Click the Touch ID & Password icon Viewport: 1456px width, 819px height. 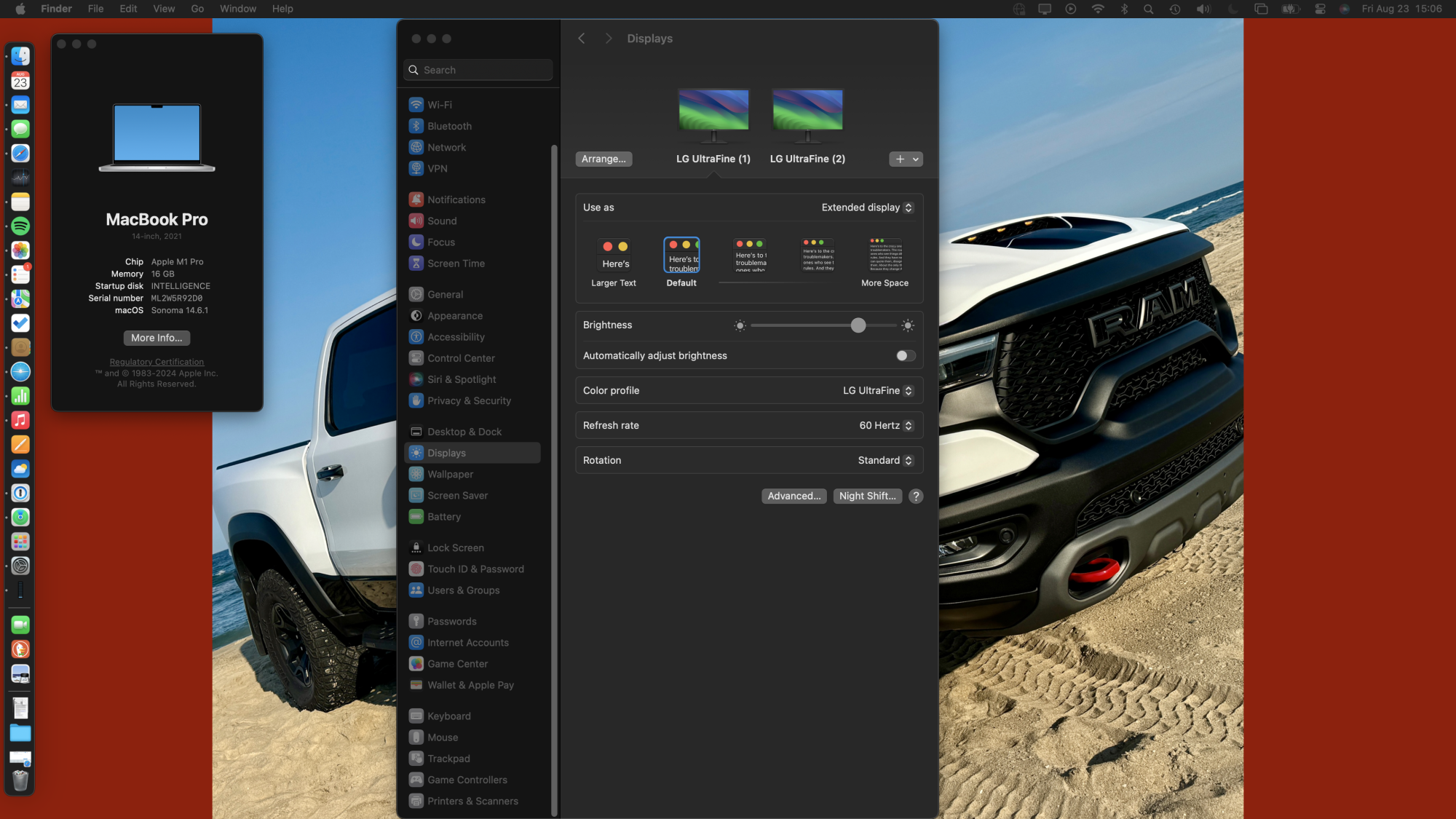416,569
